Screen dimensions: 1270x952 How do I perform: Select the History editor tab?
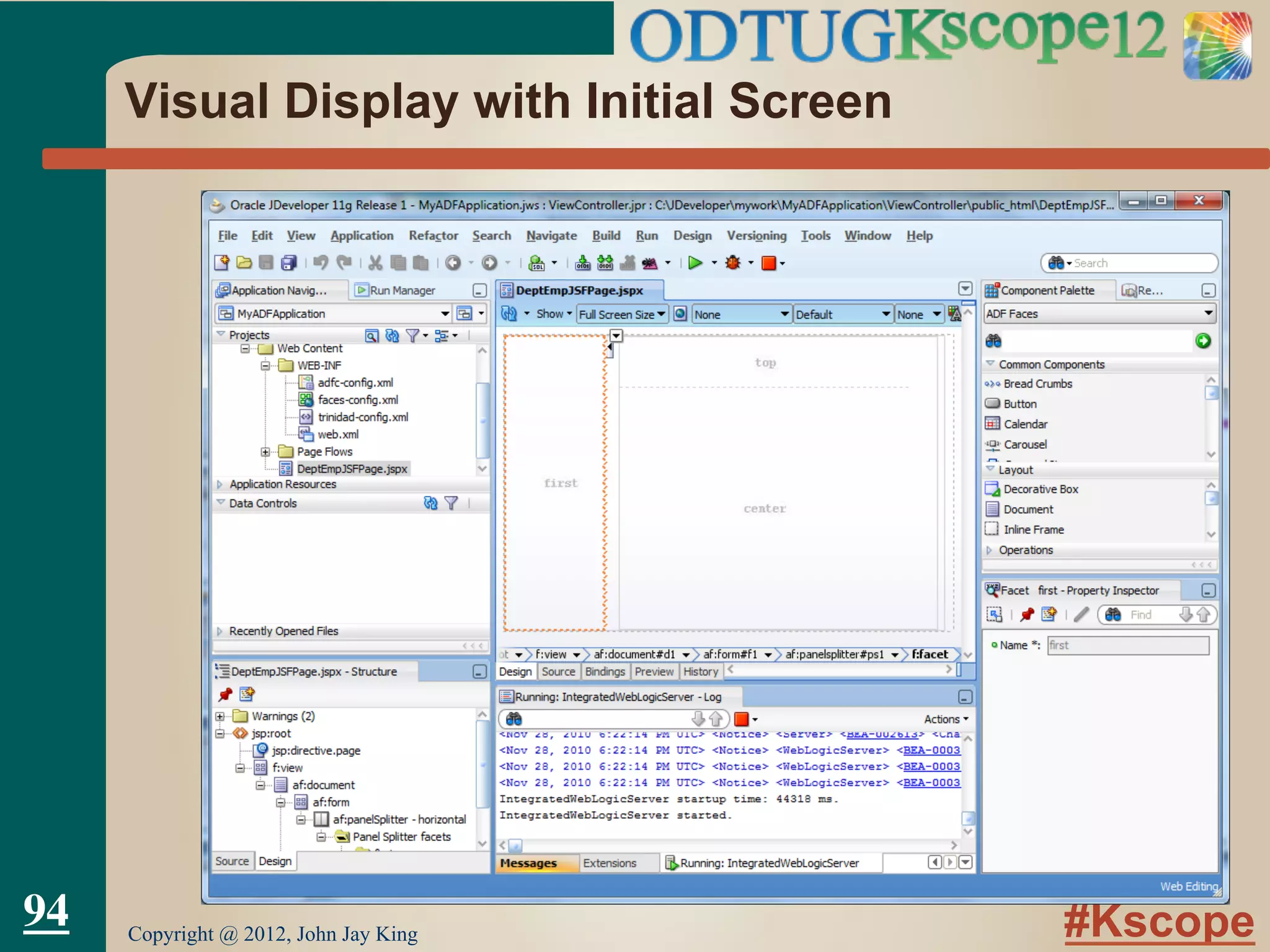coord(700,671)
